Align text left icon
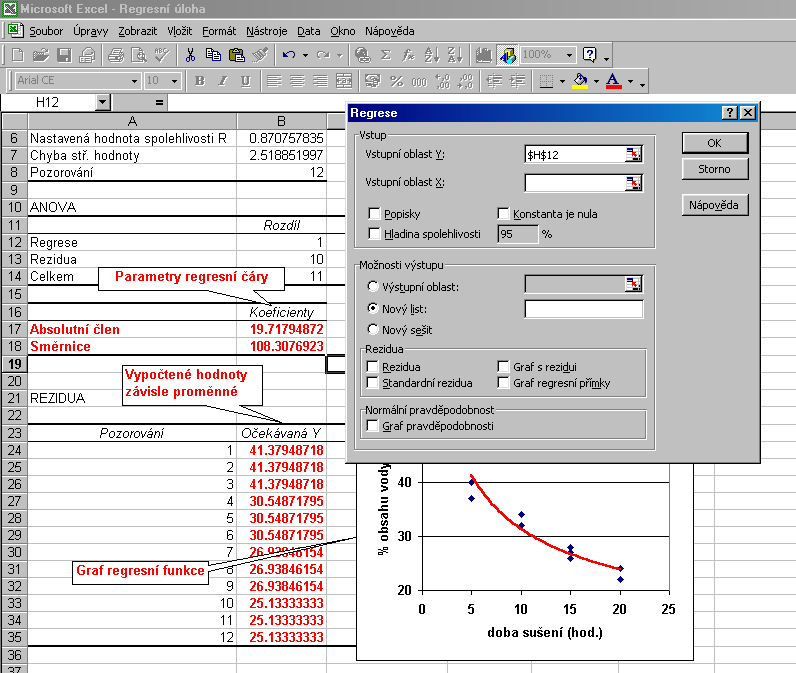Screen dimensions: 796x673 tap(274, 81)
